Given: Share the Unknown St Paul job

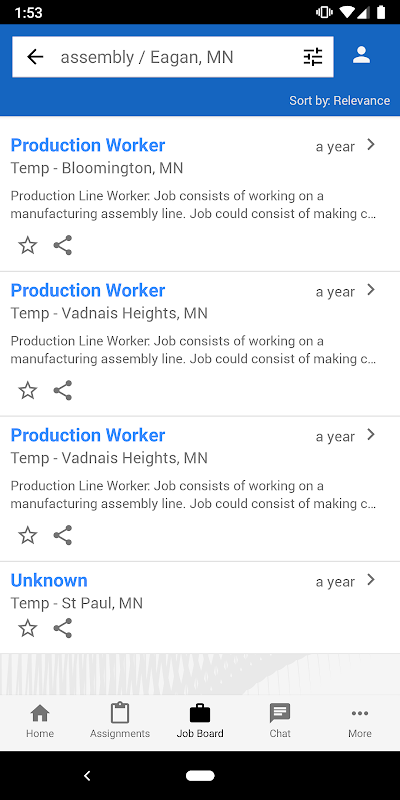Looking at the screenshot, I should (63, 628).
